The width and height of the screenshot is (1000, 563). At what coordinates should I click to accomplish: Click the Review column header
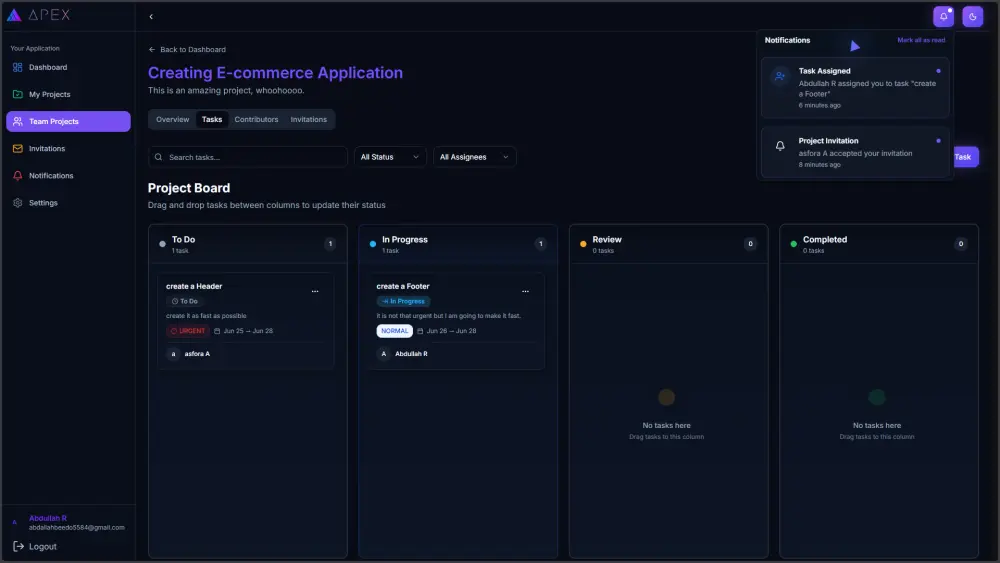[x=668, y=244]
